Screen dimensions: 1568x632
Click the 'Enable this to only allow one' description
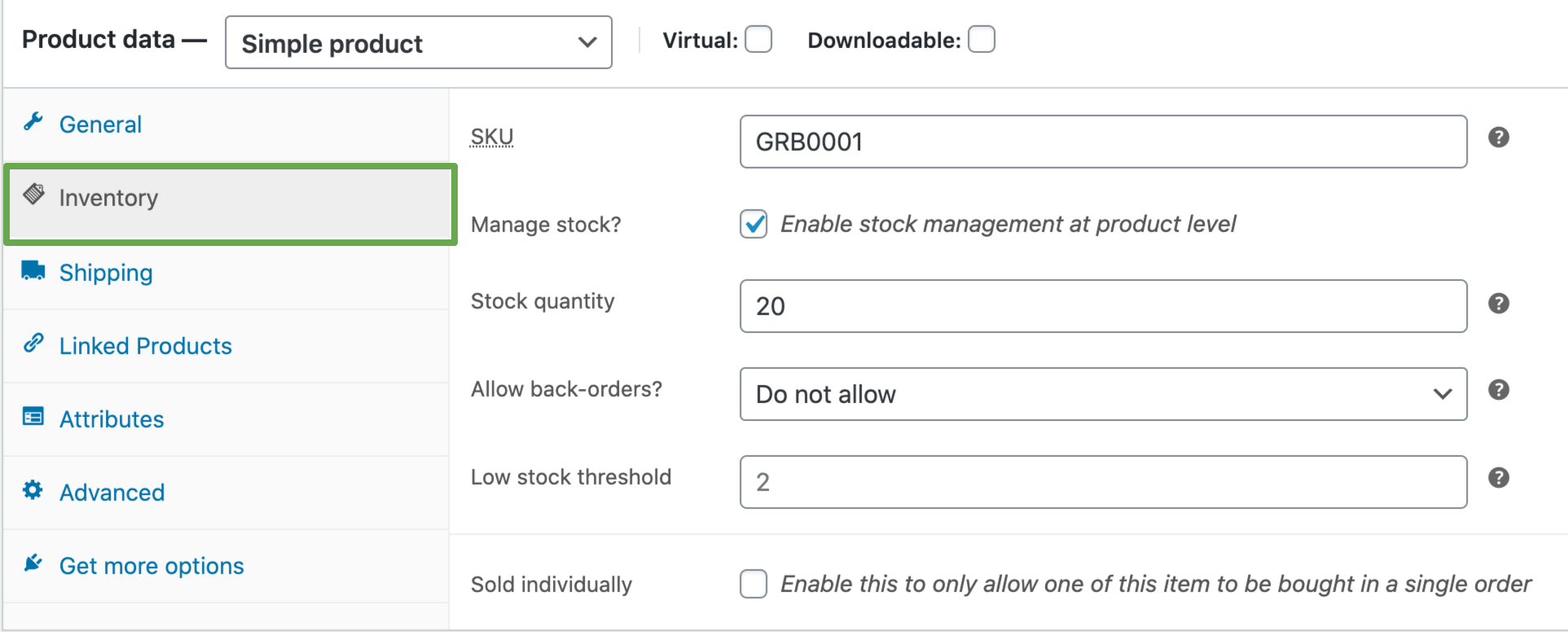point(1156,584)
